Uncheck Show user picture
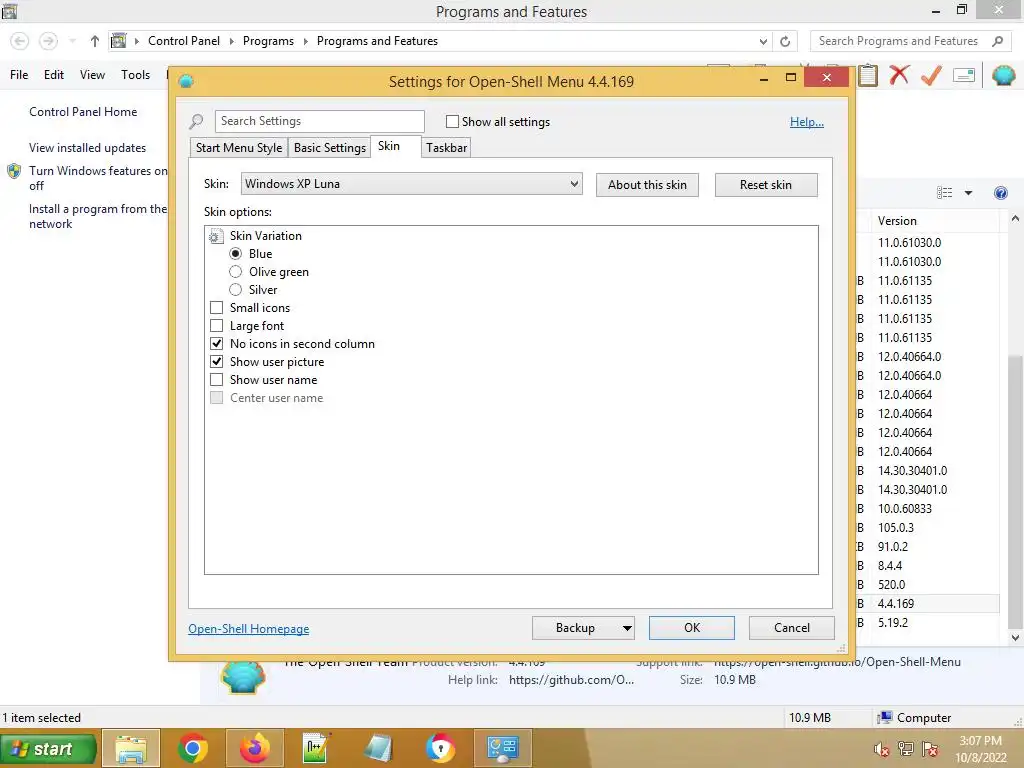 coord(216,362)
